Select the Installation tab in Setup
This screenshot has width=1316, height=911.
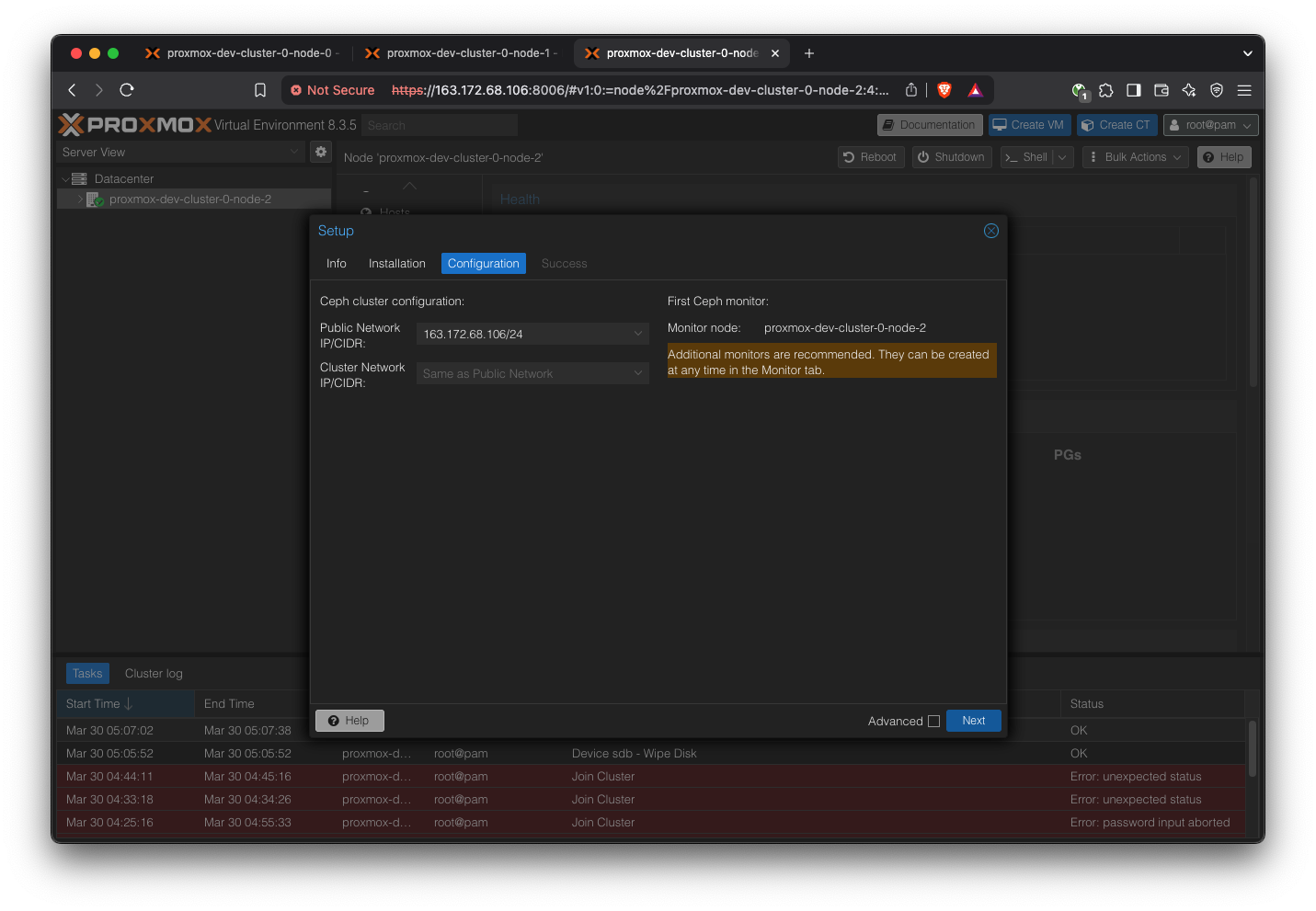396,264
